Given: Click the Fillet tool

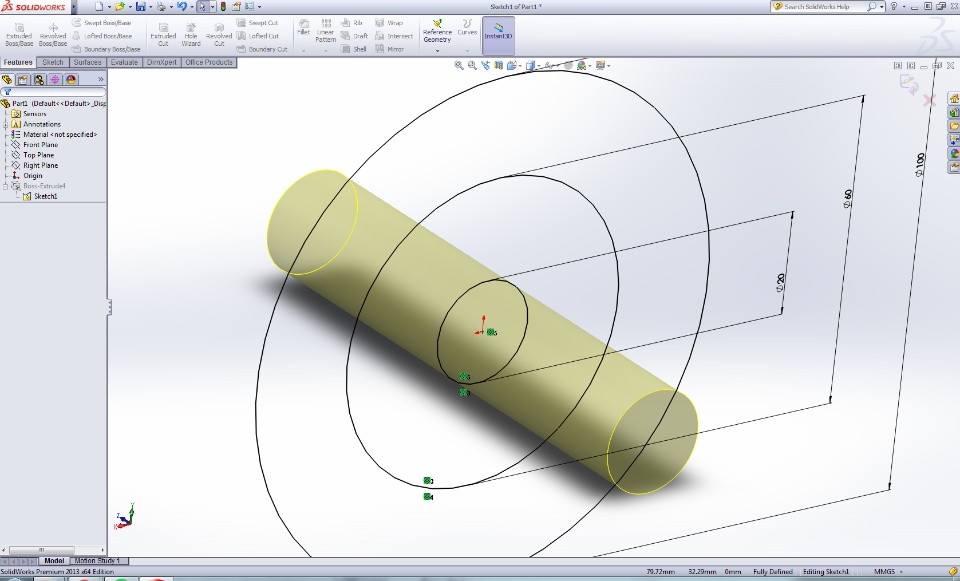Looking at the screenshot, I should 304,28.
